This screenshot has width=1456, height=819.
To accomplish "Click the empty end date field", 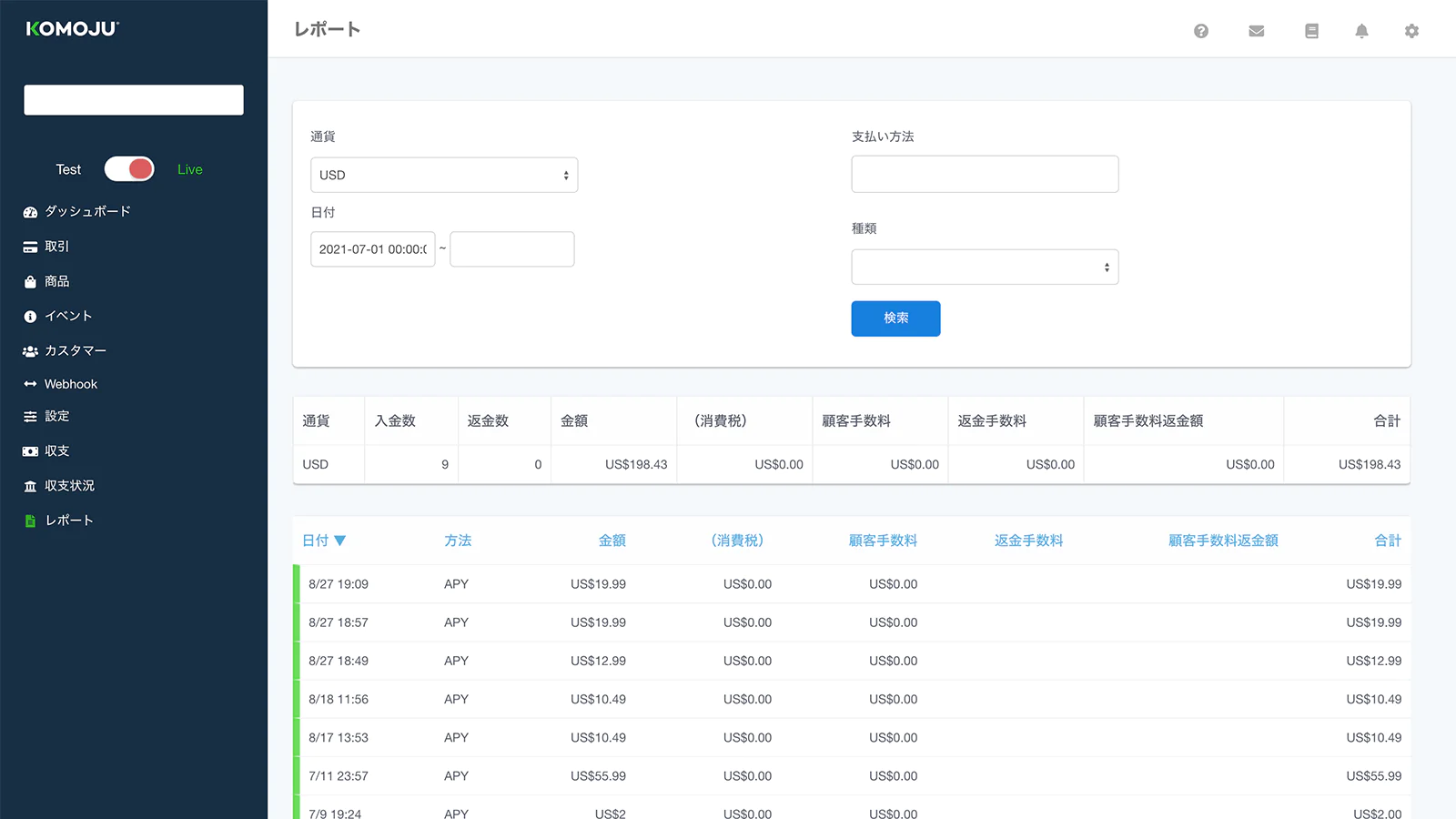I will point(512,249).
